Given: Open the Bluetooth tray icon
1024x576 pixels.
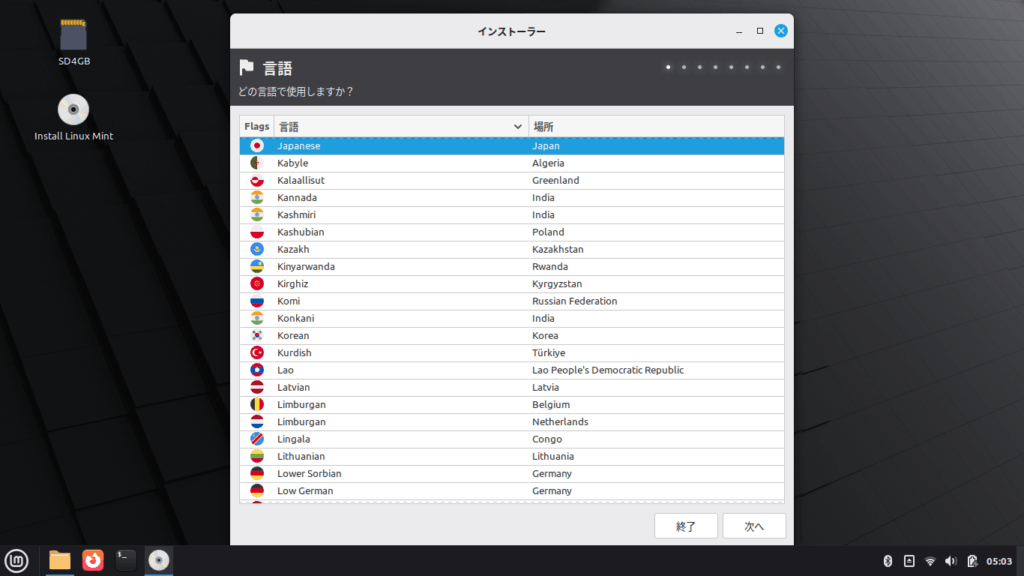Looking at the screenshot, I should pyautogui.click(x=886, y=561).
